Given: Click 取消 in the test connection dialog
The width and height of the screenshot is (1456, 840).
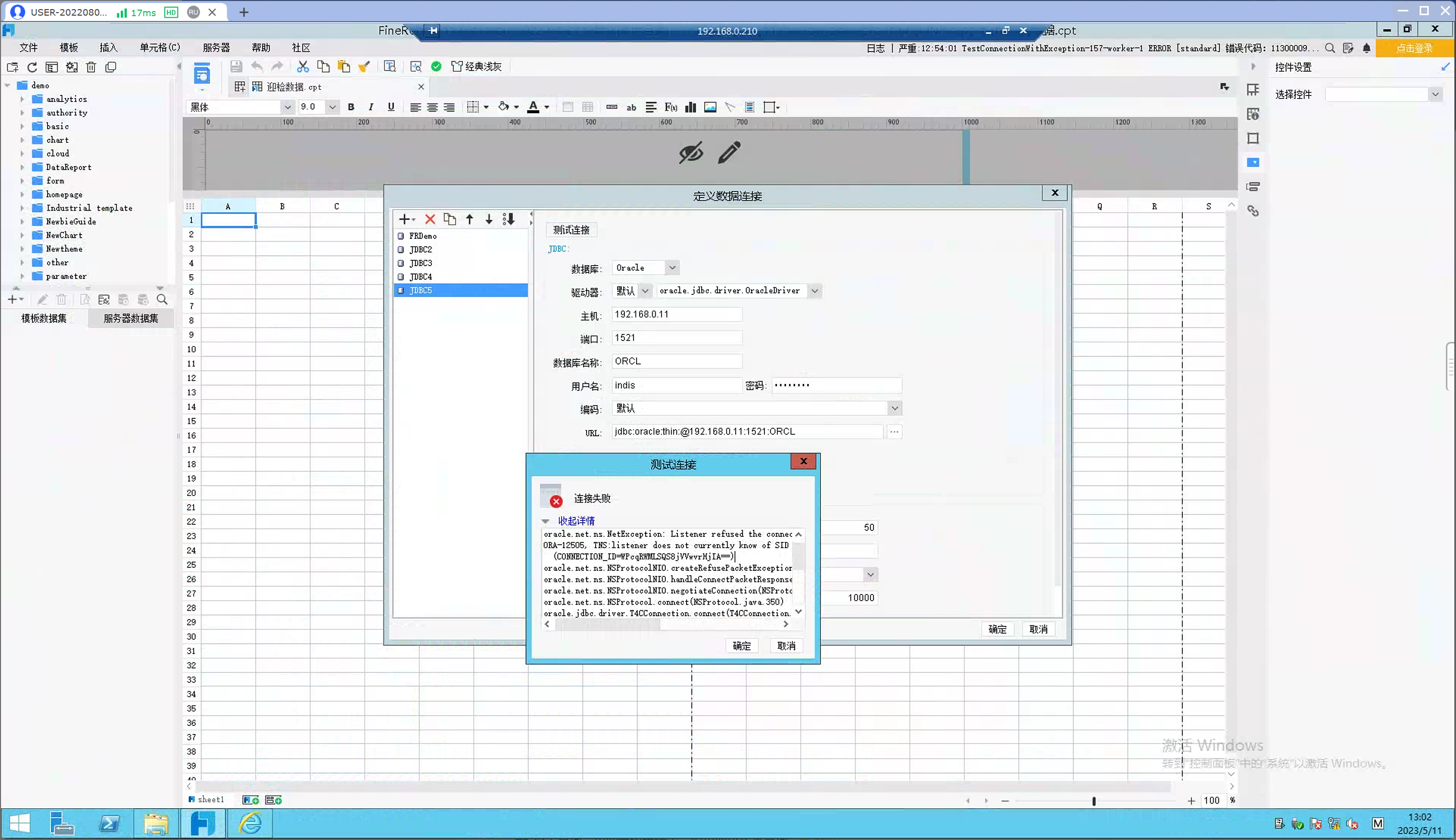Looking at the screenshot, I should (x=786, y=646).
